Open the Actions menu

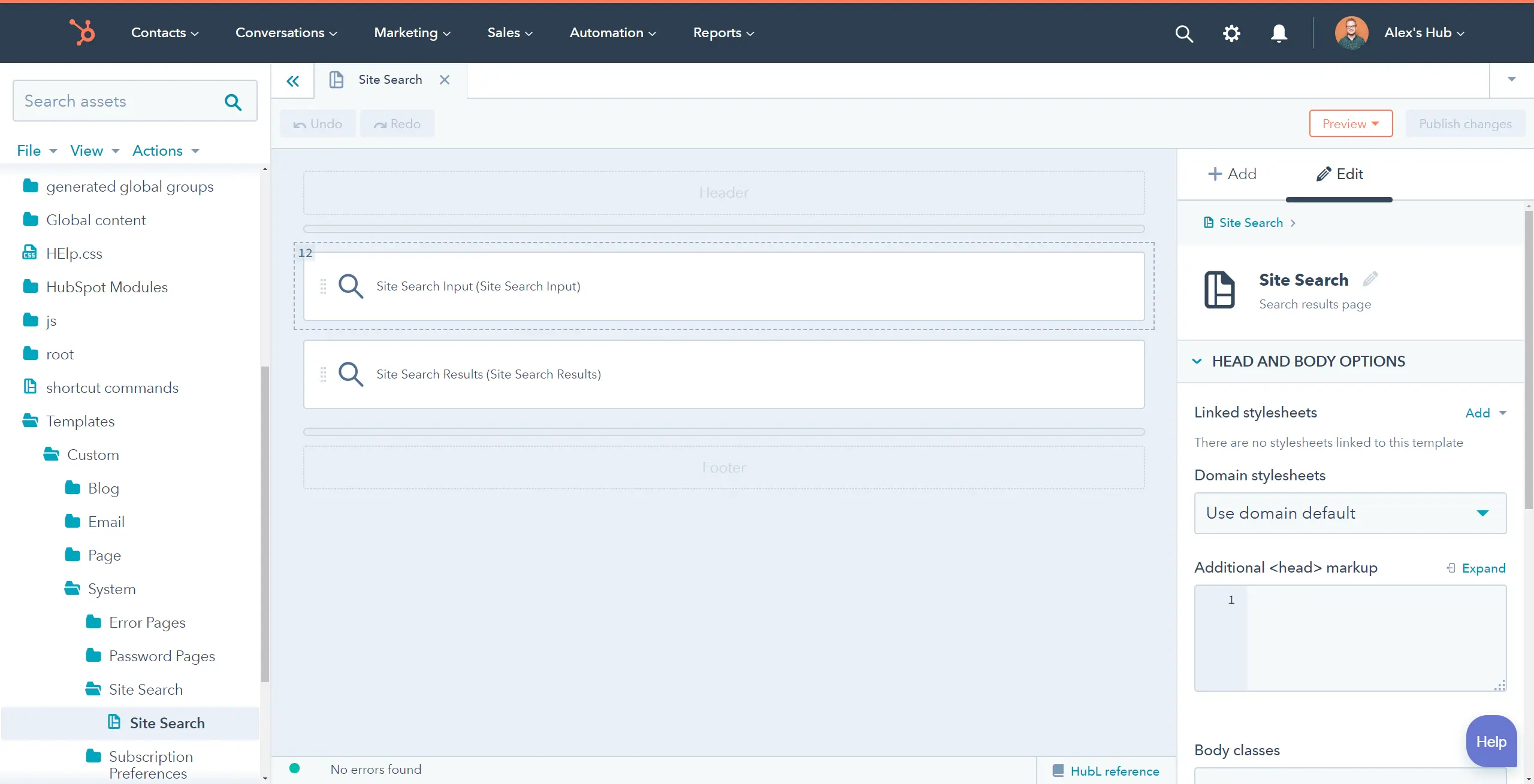(165, 150)
